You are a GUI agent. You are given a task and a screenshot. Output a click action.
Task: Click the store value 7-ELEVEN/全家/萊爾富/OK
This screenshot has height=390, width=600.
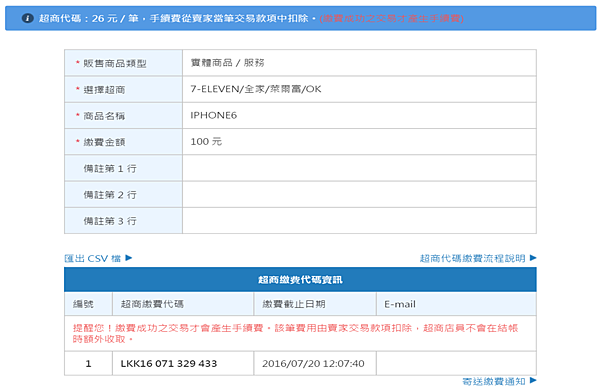tap(256, 89)
